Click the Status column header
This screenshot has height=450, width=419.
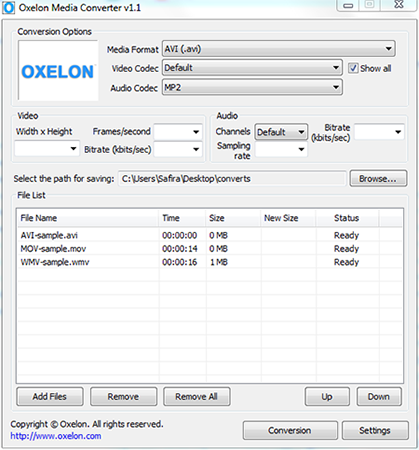click(x=347, y=218)
